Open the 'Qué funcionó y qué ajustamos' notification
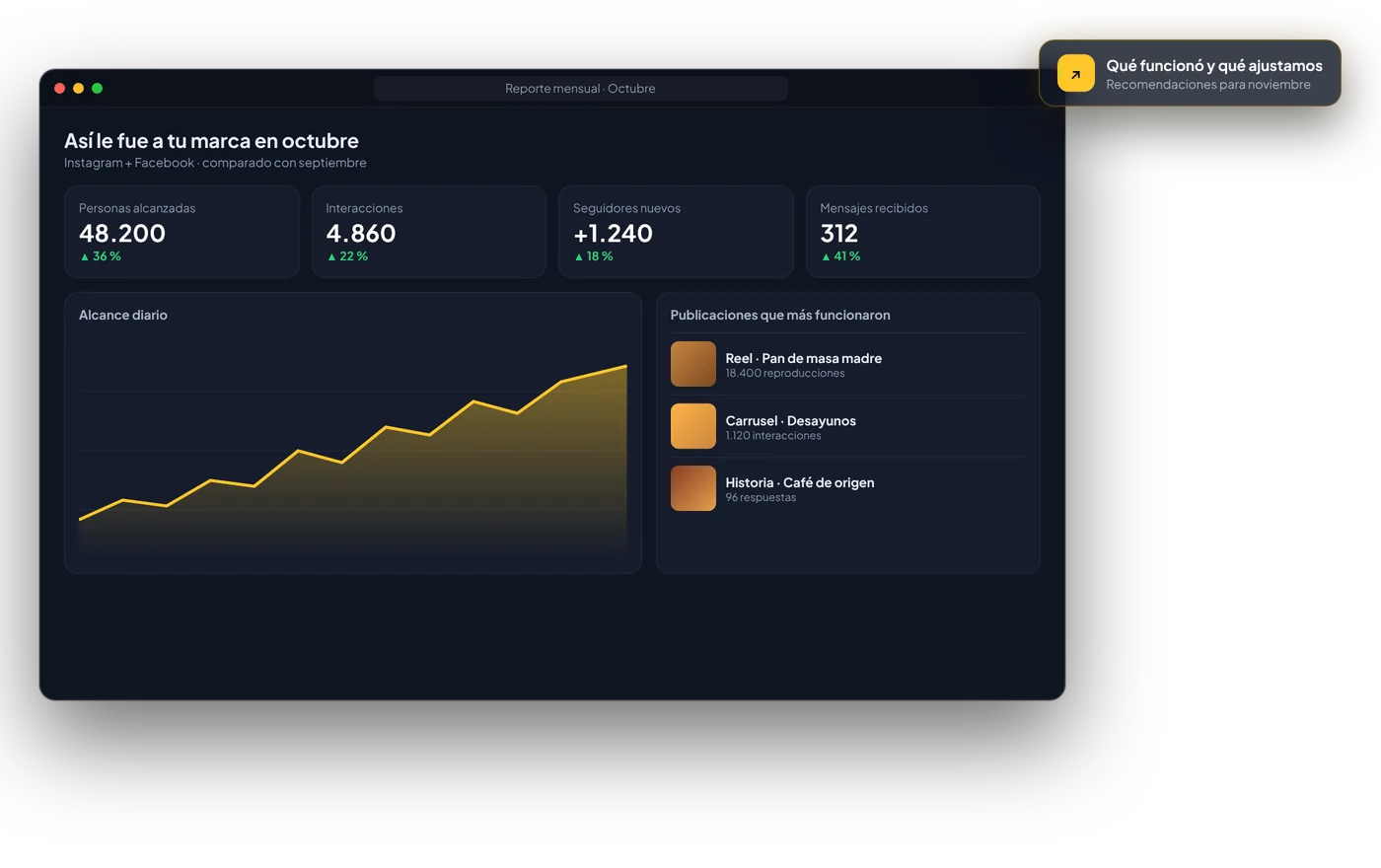This screenshot has width=1381, height=868. [1190, 73]
